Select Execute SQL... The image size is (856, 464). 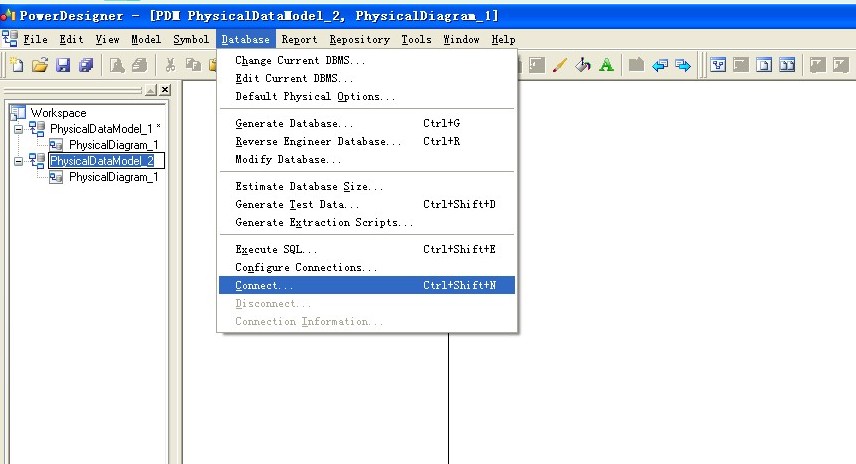[x=367, y=249]
